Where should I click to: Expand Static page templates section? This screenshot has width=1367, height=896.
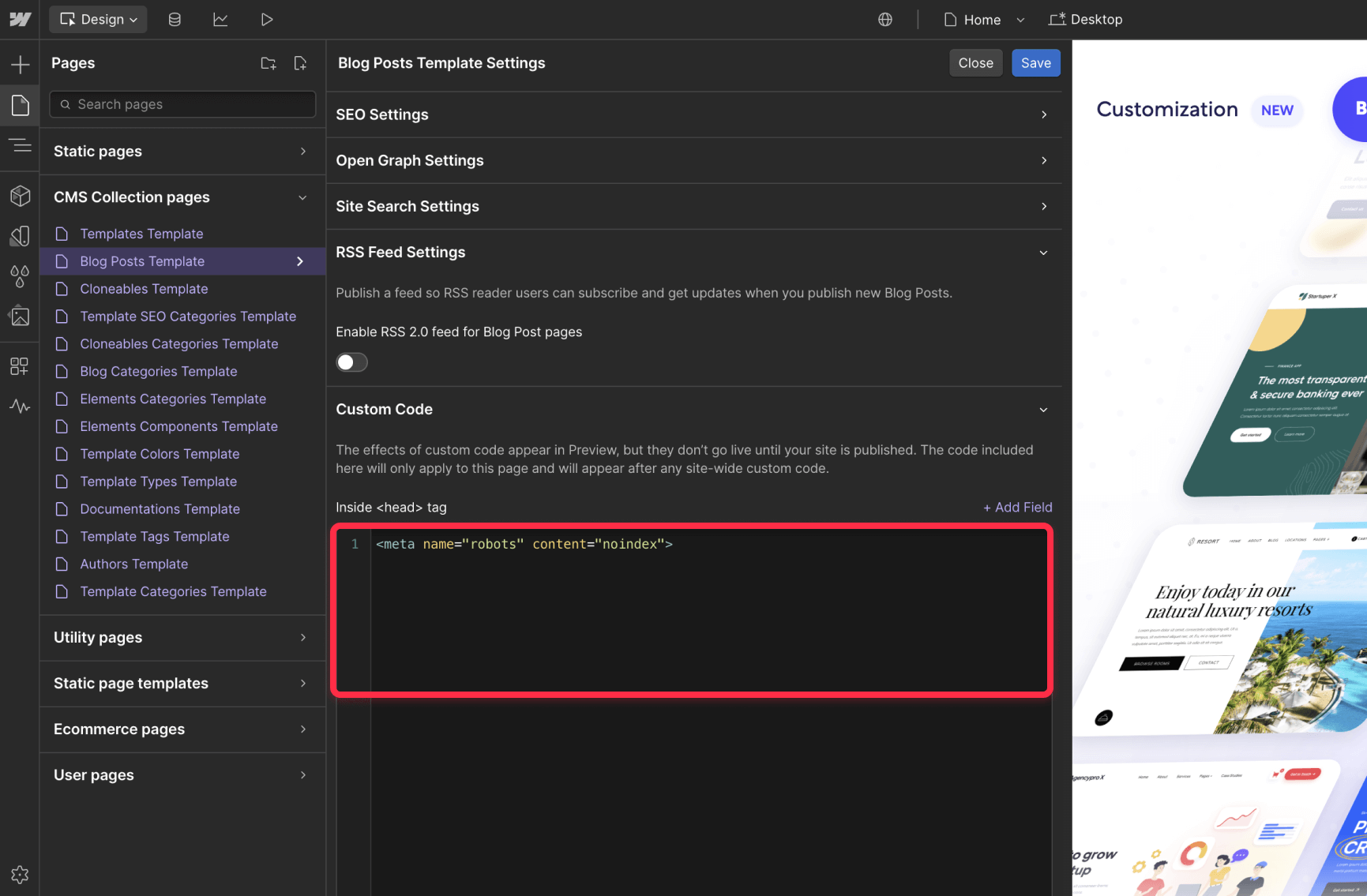[x=182, y=684]
